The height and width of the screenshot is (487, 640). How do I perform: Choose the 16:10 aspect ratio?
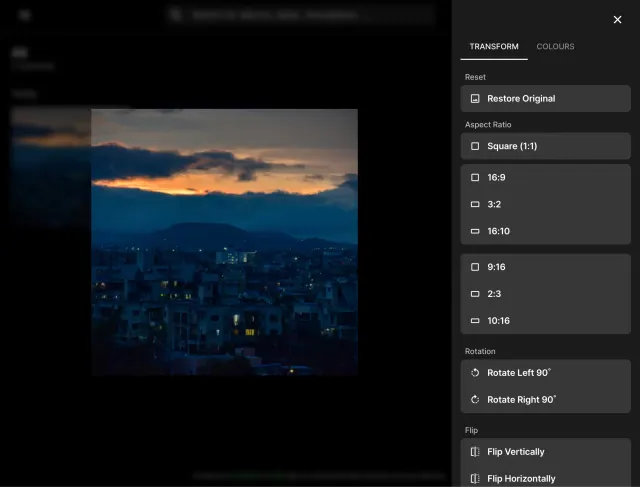click(x=545, y=231)
